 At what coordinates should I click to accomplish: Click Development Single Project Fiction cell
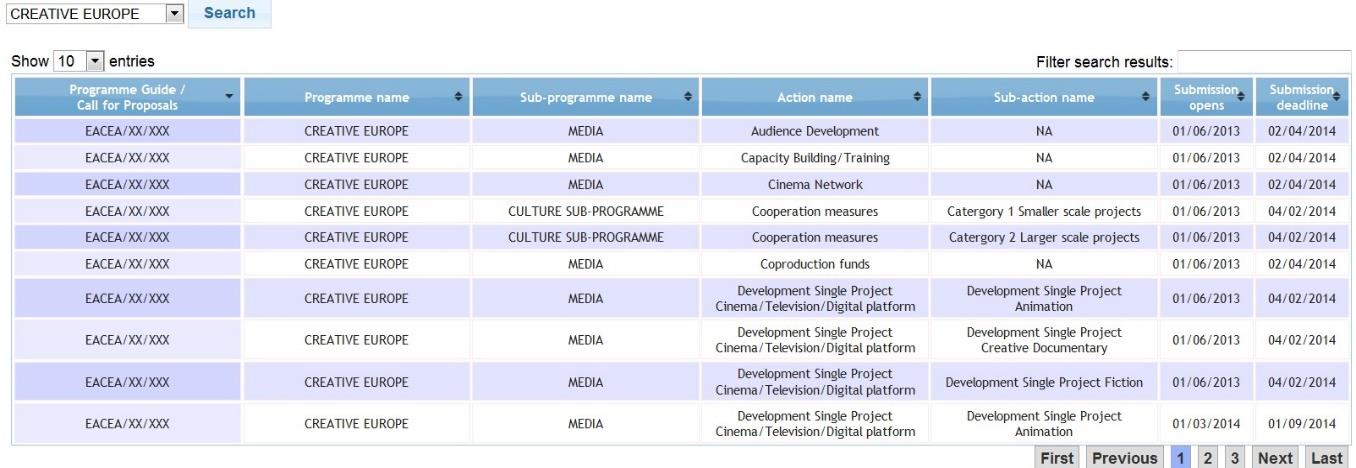click(1044, 382)
